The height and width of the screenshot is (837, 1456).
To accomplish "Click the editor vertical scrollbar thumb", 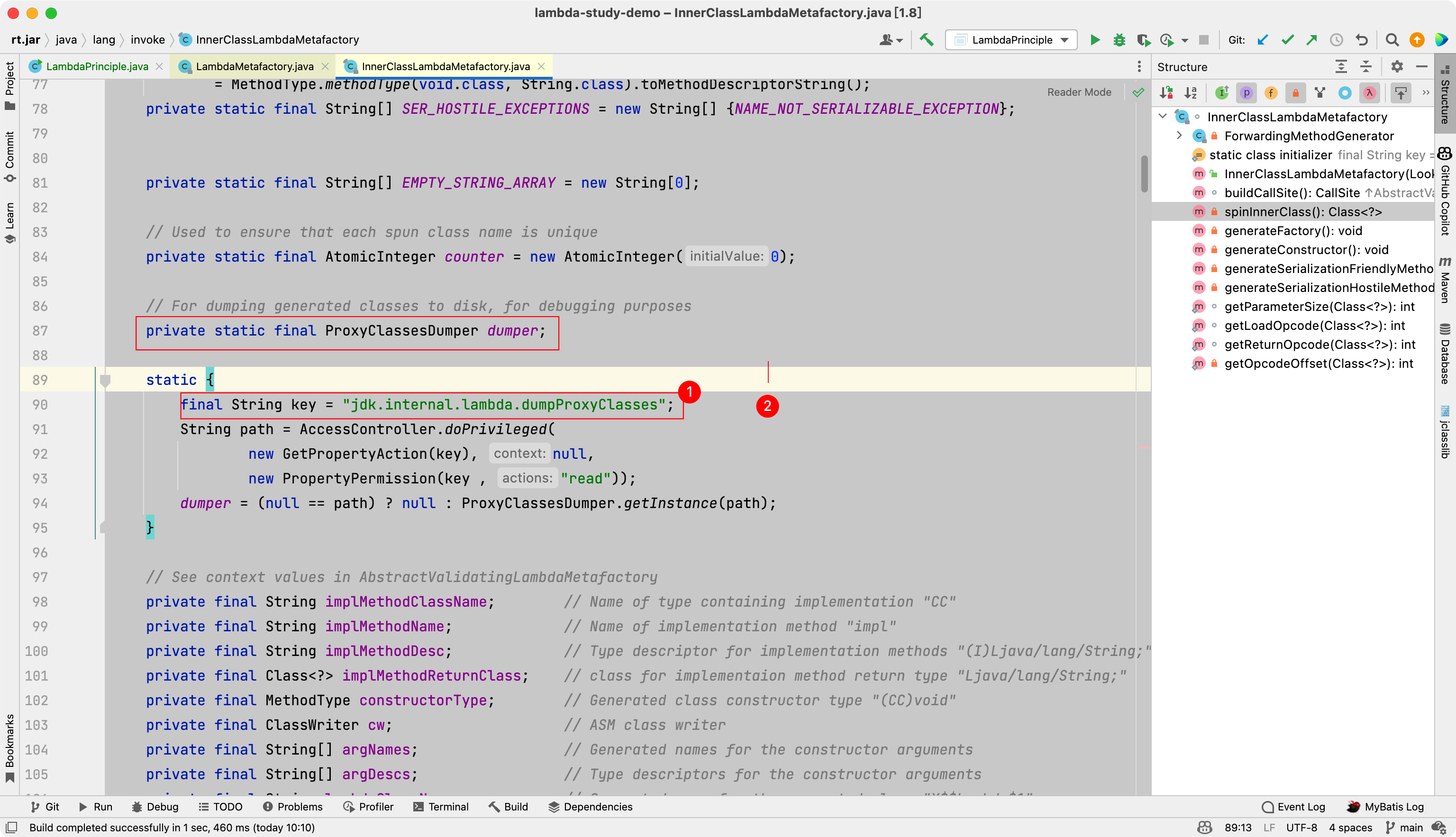I will pyautogui.click(x=1144, y=173).
